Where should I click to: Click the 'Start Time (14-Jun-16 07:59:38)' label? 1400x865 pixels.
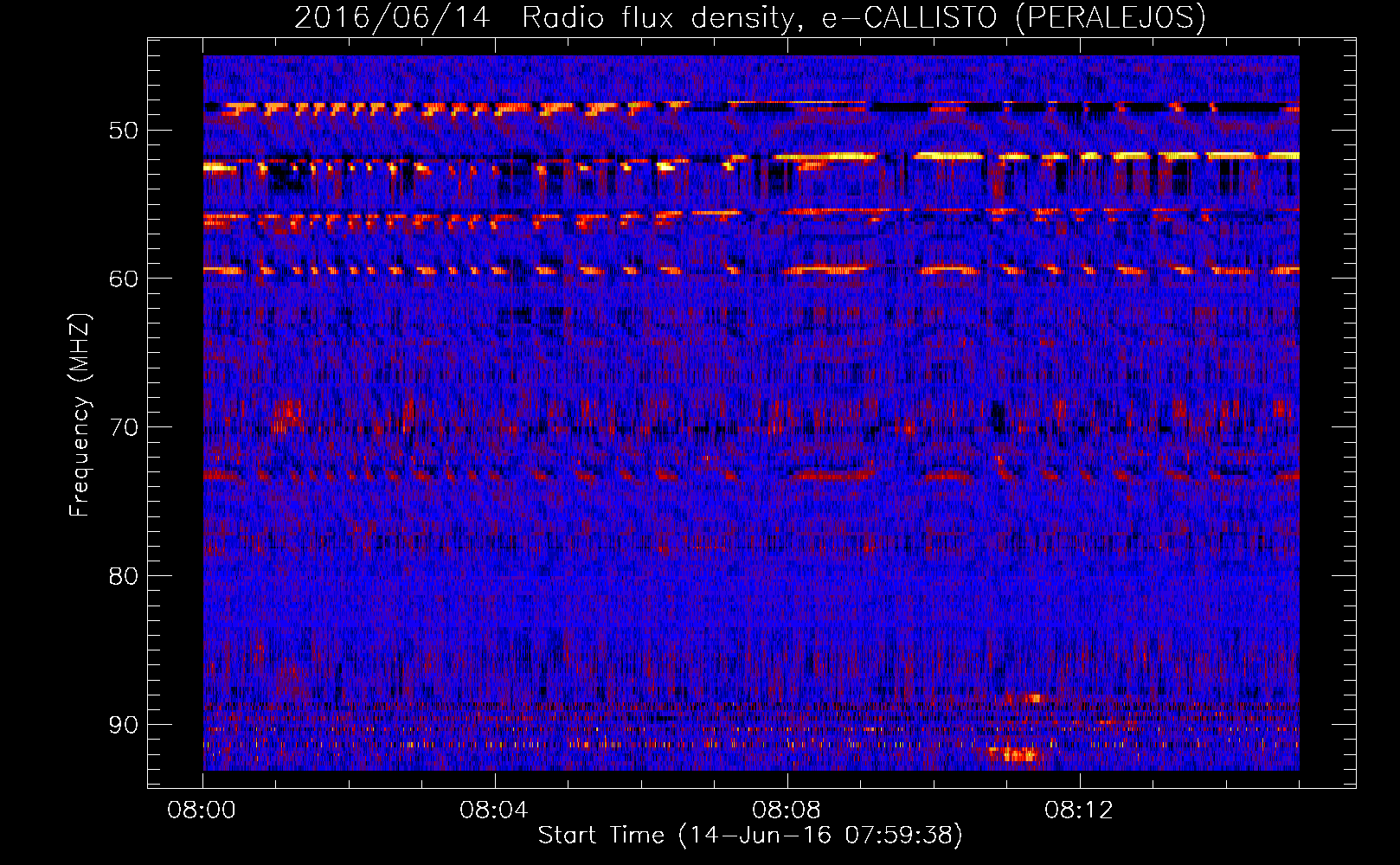click(750, 836)
